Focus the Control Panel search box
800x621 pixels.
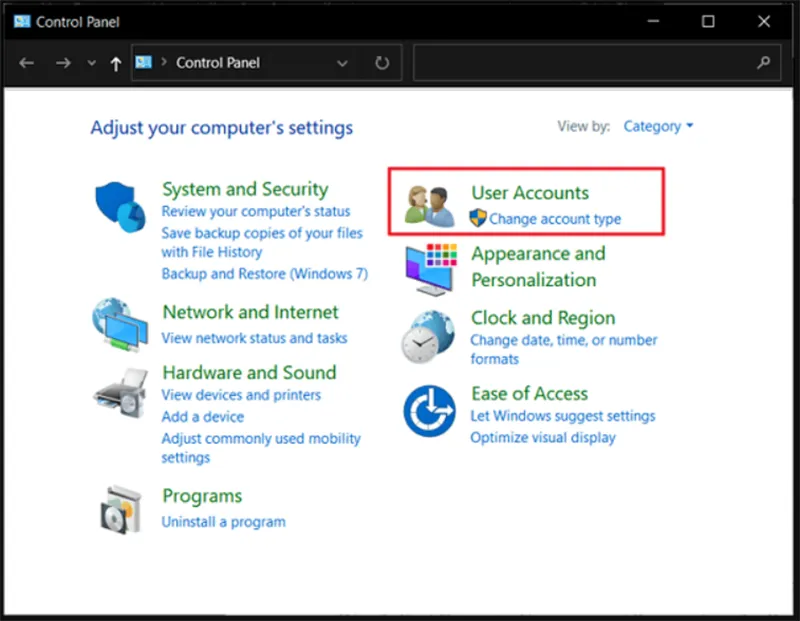tap(597, 63)
